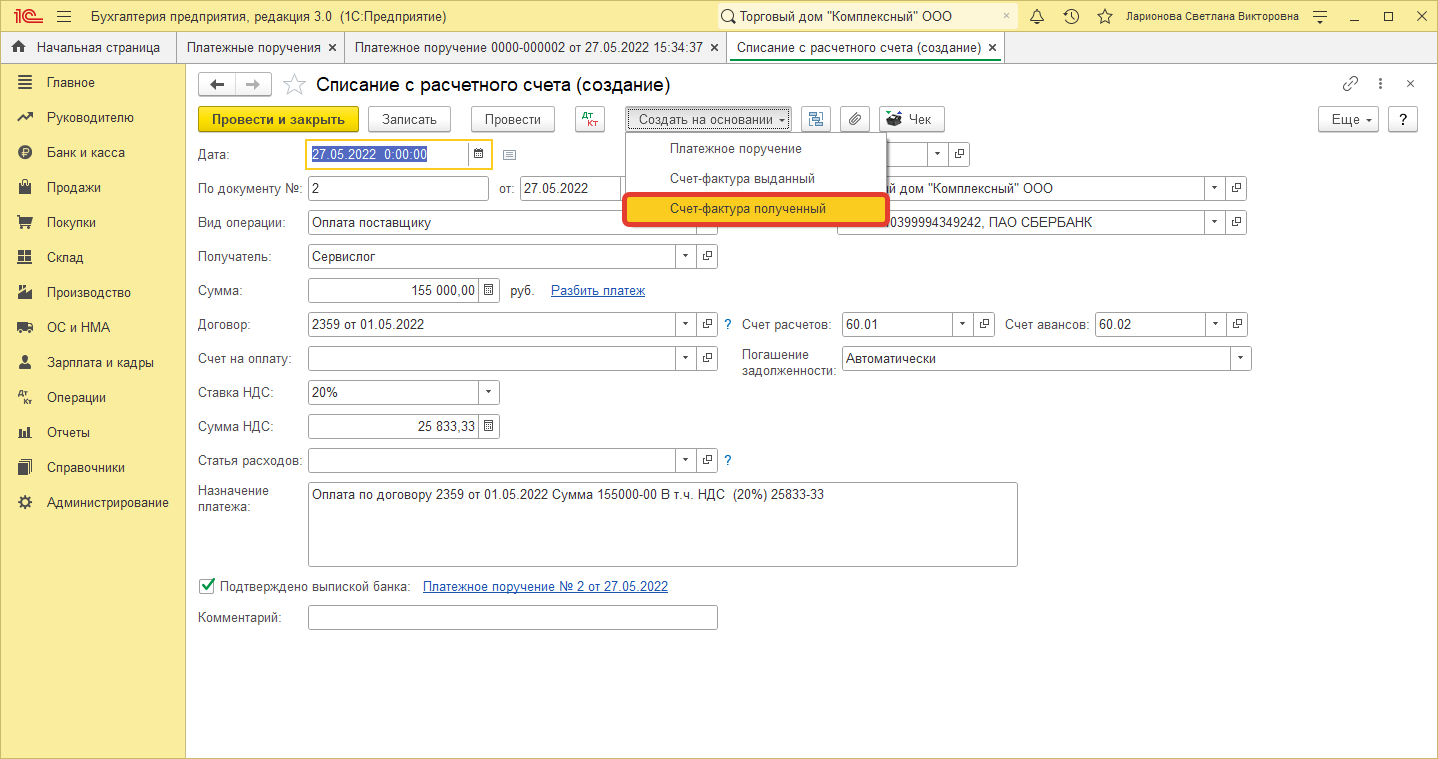The width and height of the screenshot is (1438, 759).
Task: Open Справочники section
Action: click(86, 468)
